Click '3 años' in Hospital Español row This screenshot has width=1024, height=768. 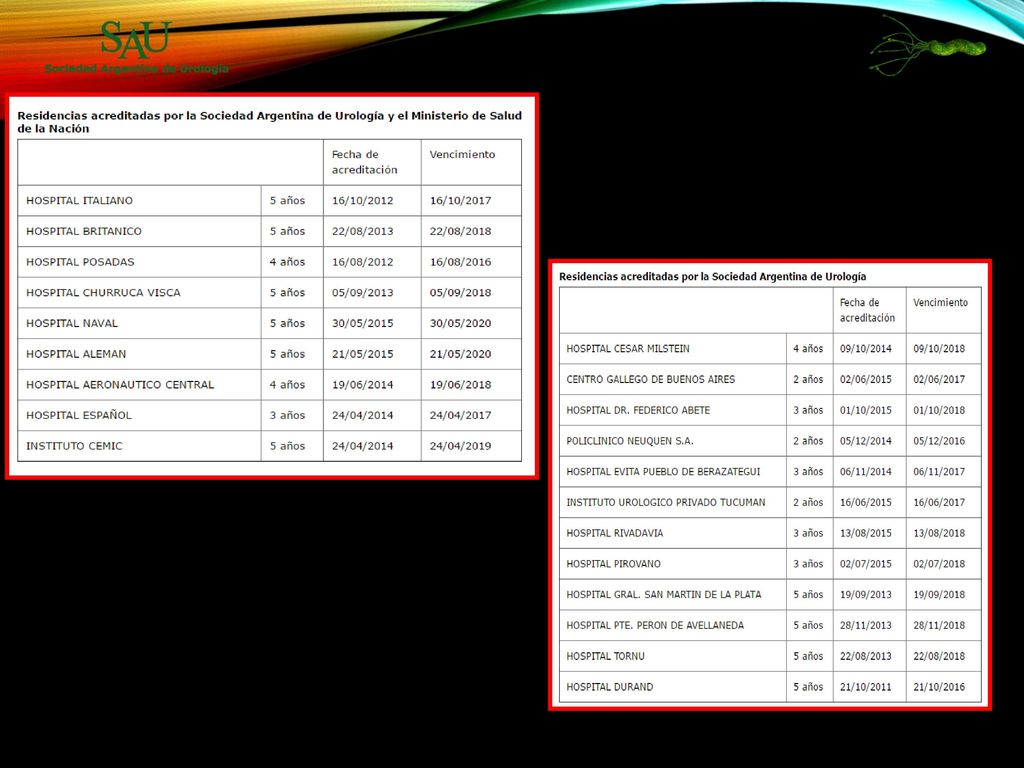tap(287, 415)
